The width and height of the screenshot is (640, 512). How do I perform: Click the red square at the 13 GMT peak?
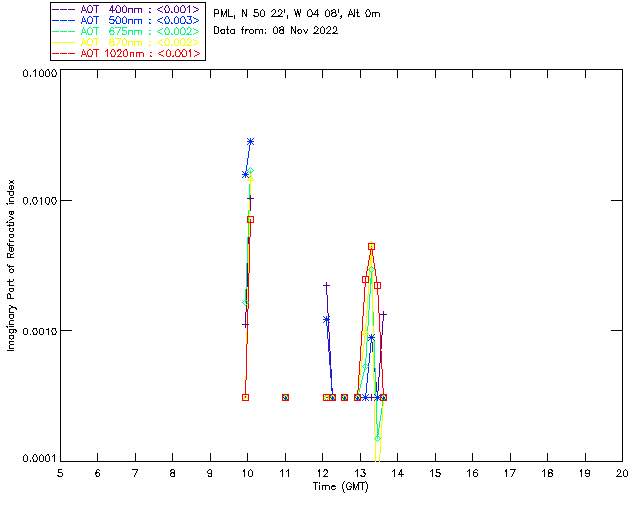pyautogui.click(x=371, y=246)
